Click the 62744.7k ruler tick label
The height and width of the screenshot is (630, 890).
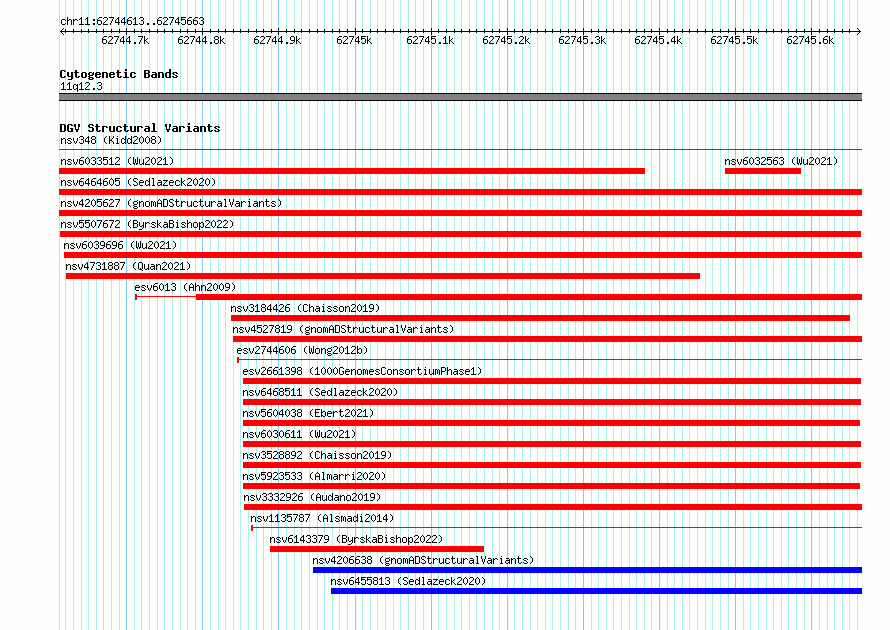(x=125, y=40)
